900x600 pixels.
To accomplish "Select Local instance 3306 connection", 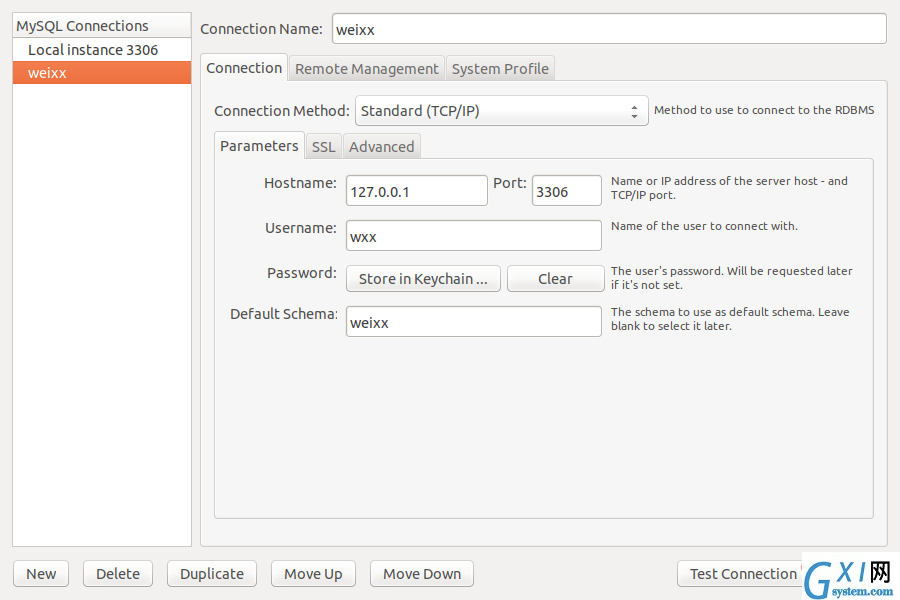I will click(102, 50).
